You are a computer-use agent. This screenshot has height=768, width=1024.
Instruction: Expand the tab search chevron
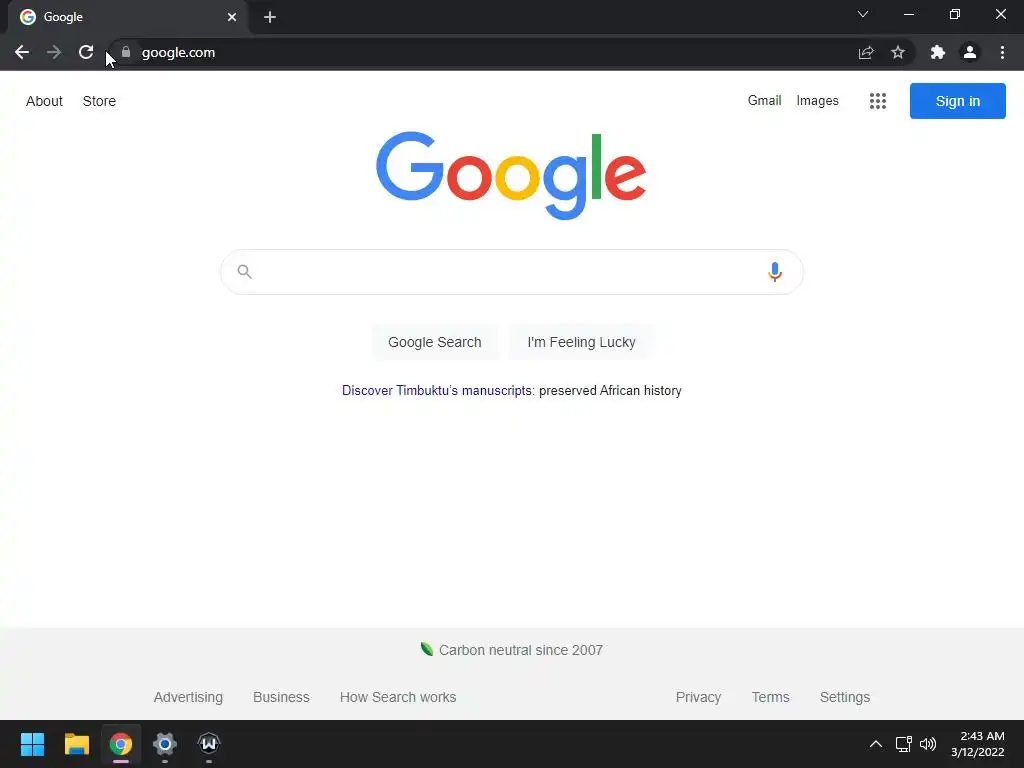[x=863, y=14]
